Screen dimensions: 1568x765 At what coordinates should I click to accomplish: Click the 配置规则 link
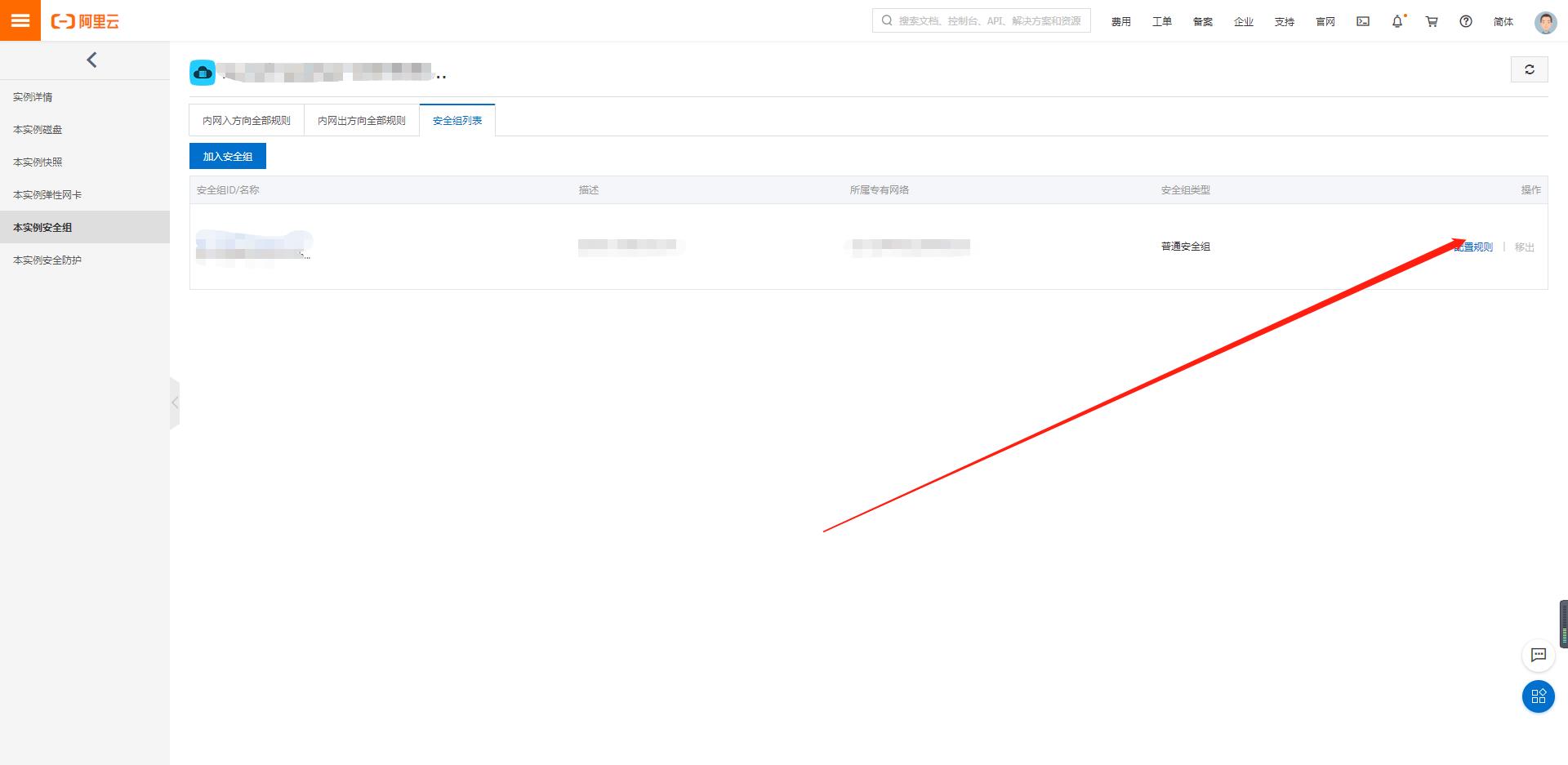point(1472,247)
